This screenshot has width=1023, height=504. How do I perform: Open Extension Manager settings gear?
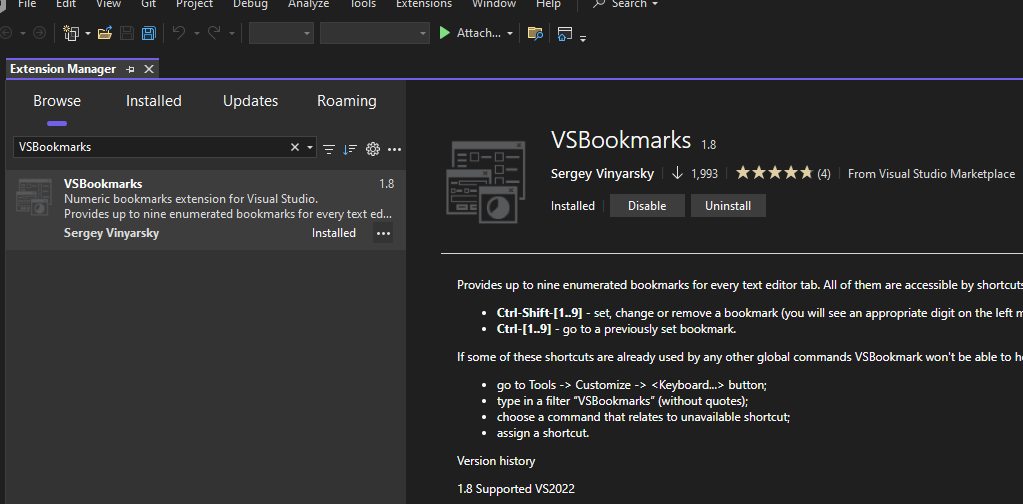(373, 149)
